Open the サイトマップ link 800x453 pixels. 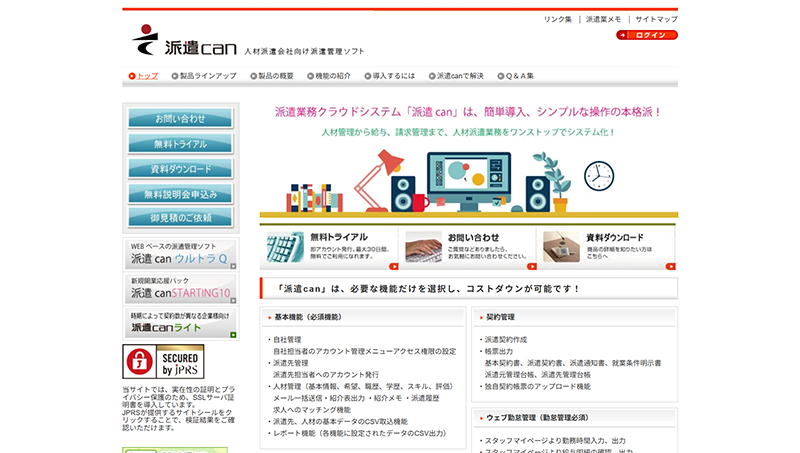pos(657,19)
